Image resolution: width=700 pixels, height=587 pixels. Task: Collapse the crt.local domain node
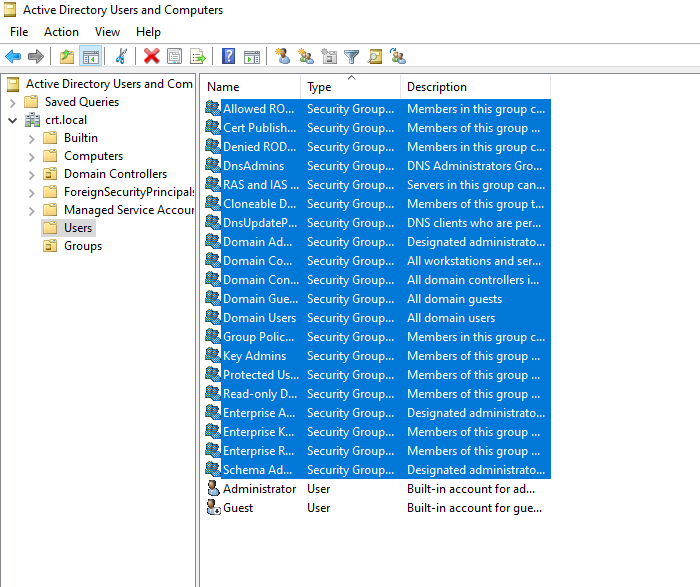coord(12,120)
